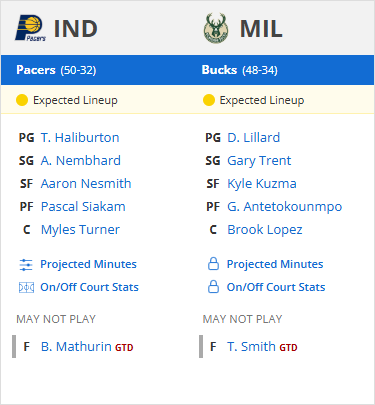Open Brook Lopez player link

(x=265, y=230)
